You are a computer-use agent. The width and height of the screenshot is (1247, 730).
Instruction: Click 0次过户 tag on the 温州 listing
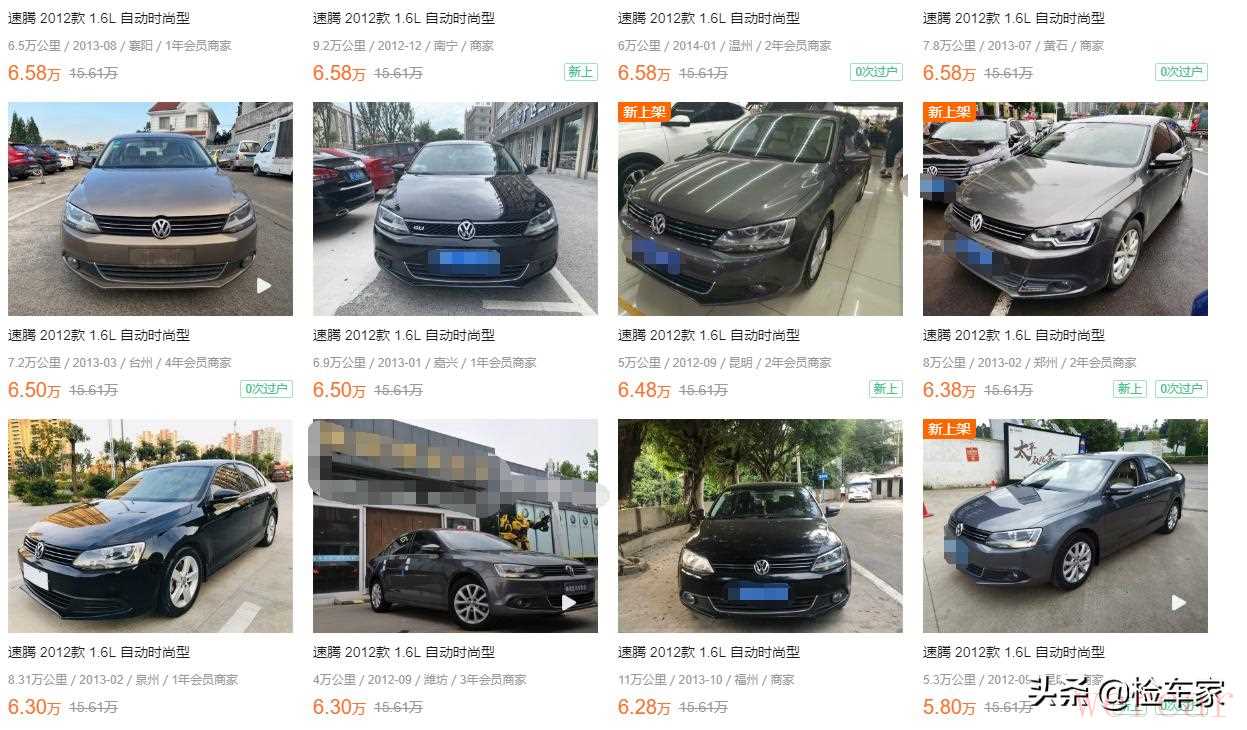click(876, 72)
